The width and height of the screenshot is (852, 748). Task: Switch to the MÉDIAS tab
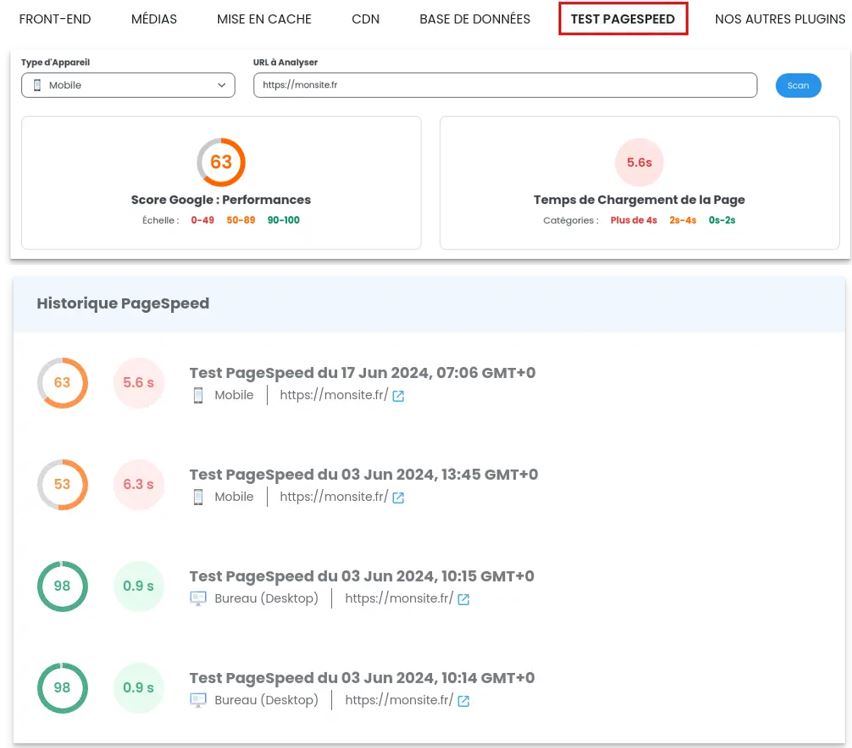[x=153, y=18]
